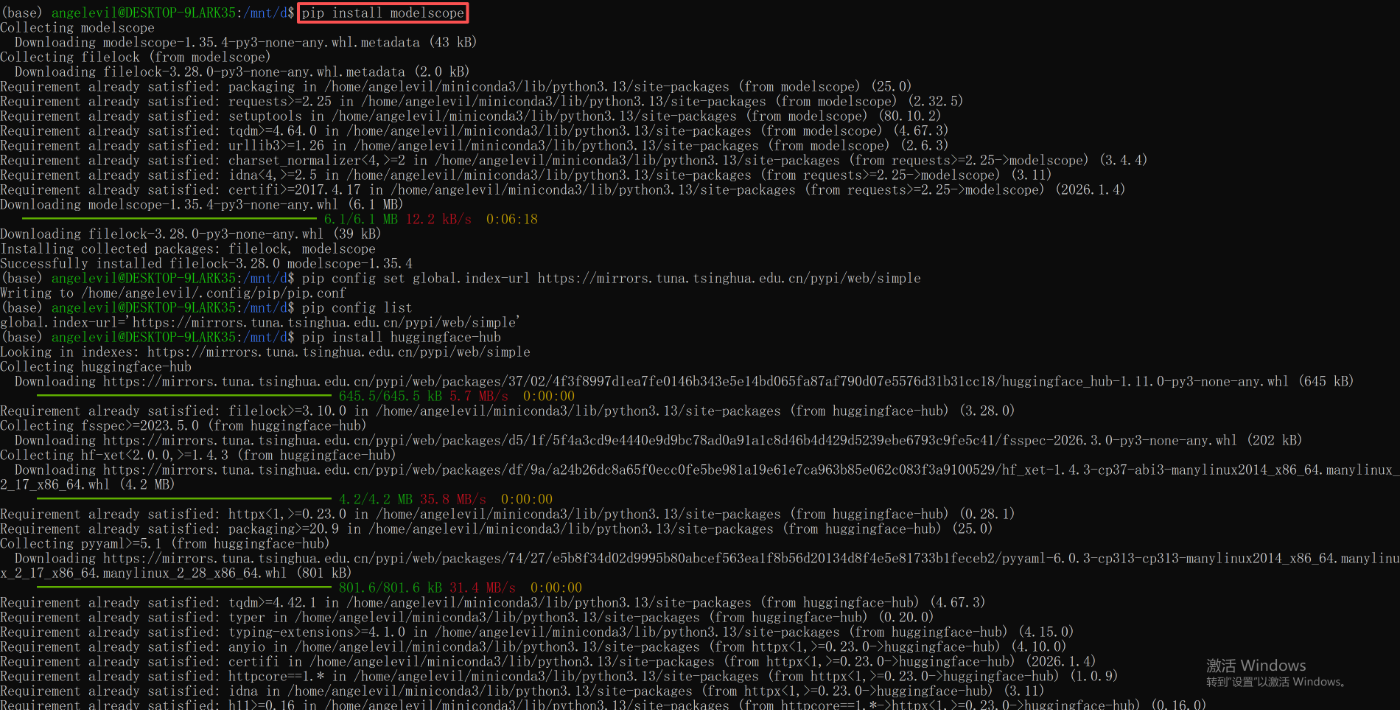The height and width of the screenshot is (710, 1400).
Task: Click the '801.6/801.6 kB' progress amount
Action: (x=390, y=587)
